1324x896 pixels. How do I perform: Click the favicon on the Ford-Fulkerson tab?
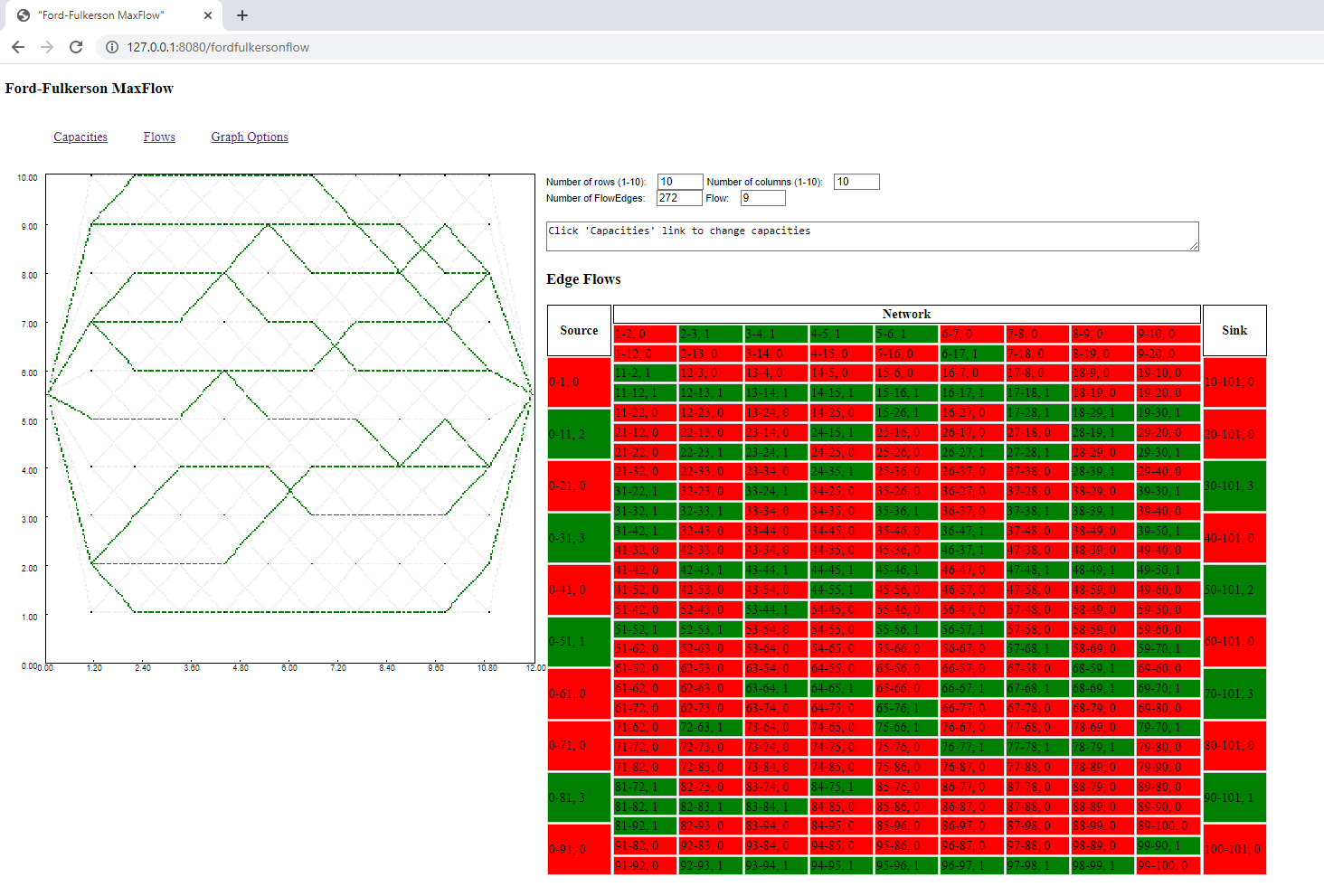tap(23, 15)
